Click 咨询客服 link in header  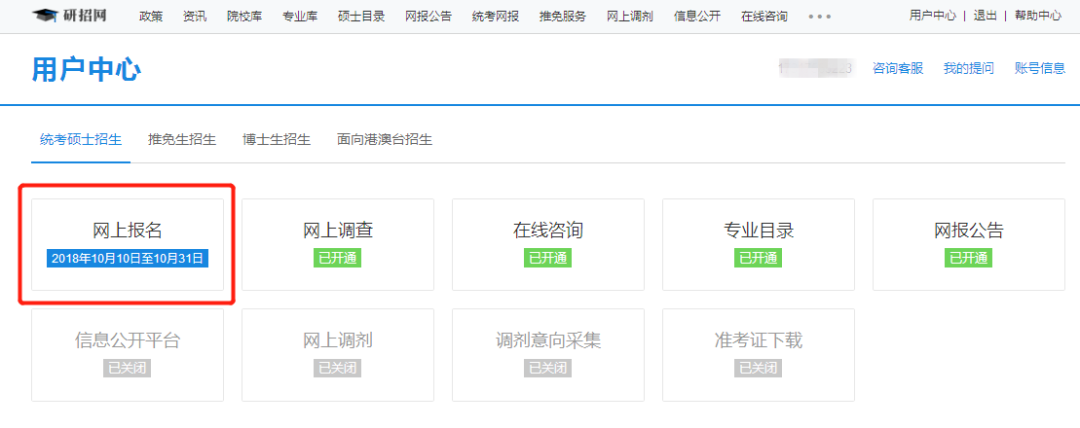897,68
